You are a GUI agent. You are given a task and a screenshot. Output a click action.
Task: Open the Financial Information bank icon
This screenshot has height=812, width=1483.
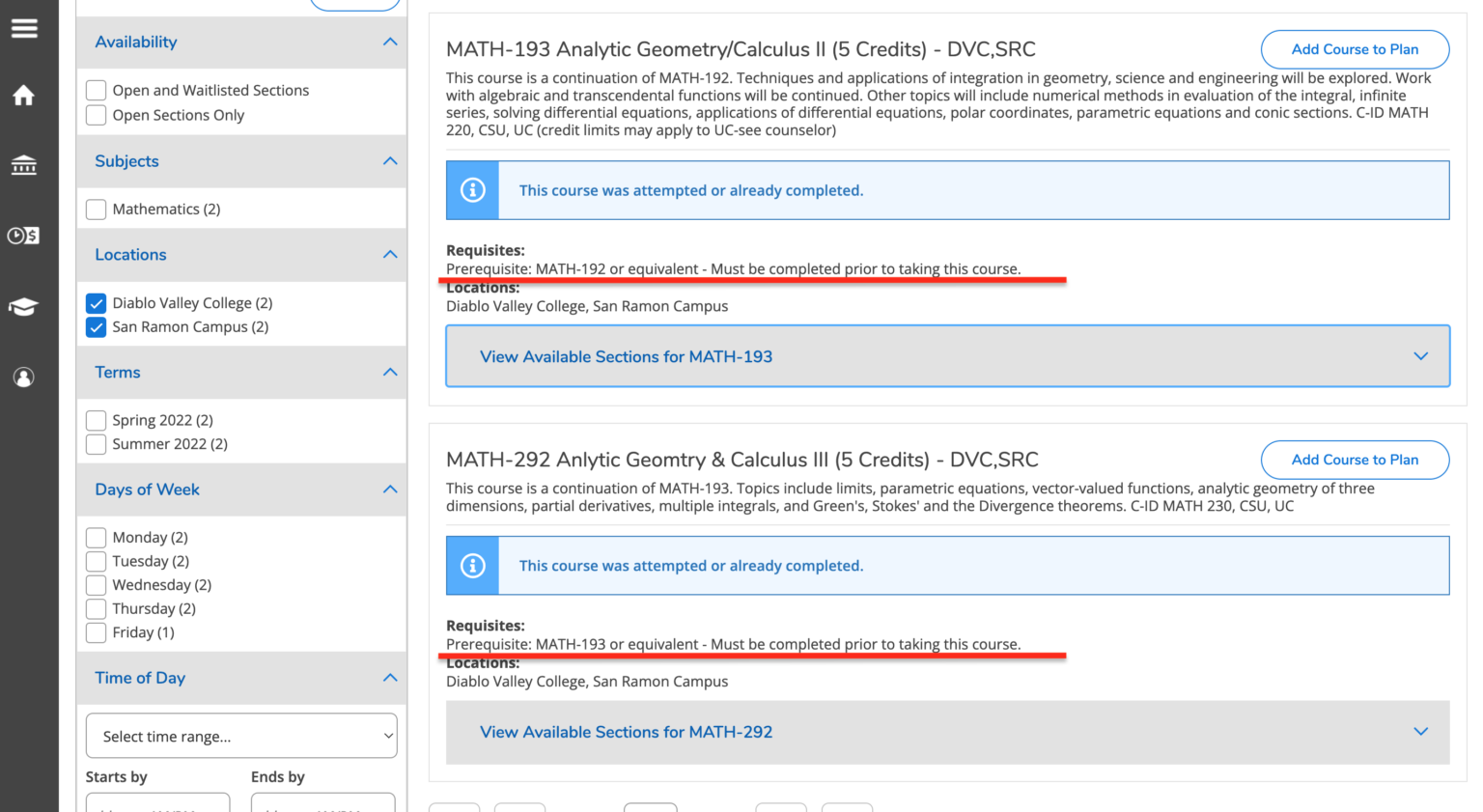tap(24, 165)
